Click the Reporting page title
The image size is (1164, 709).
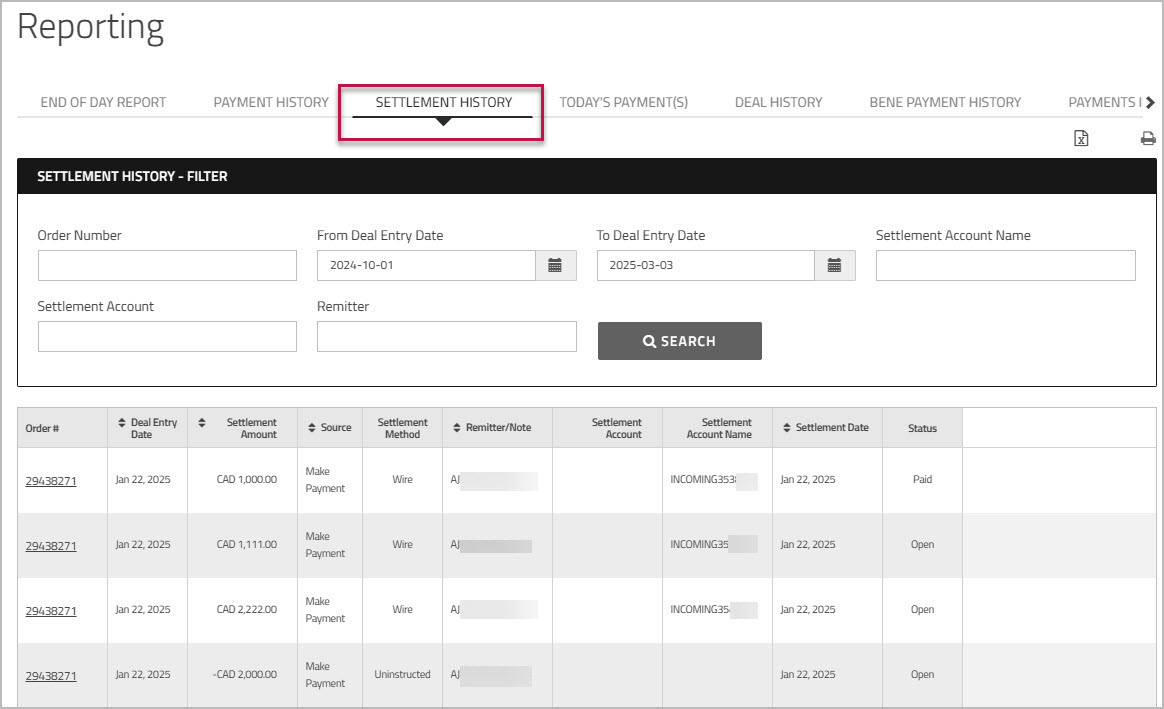[91, 27]
